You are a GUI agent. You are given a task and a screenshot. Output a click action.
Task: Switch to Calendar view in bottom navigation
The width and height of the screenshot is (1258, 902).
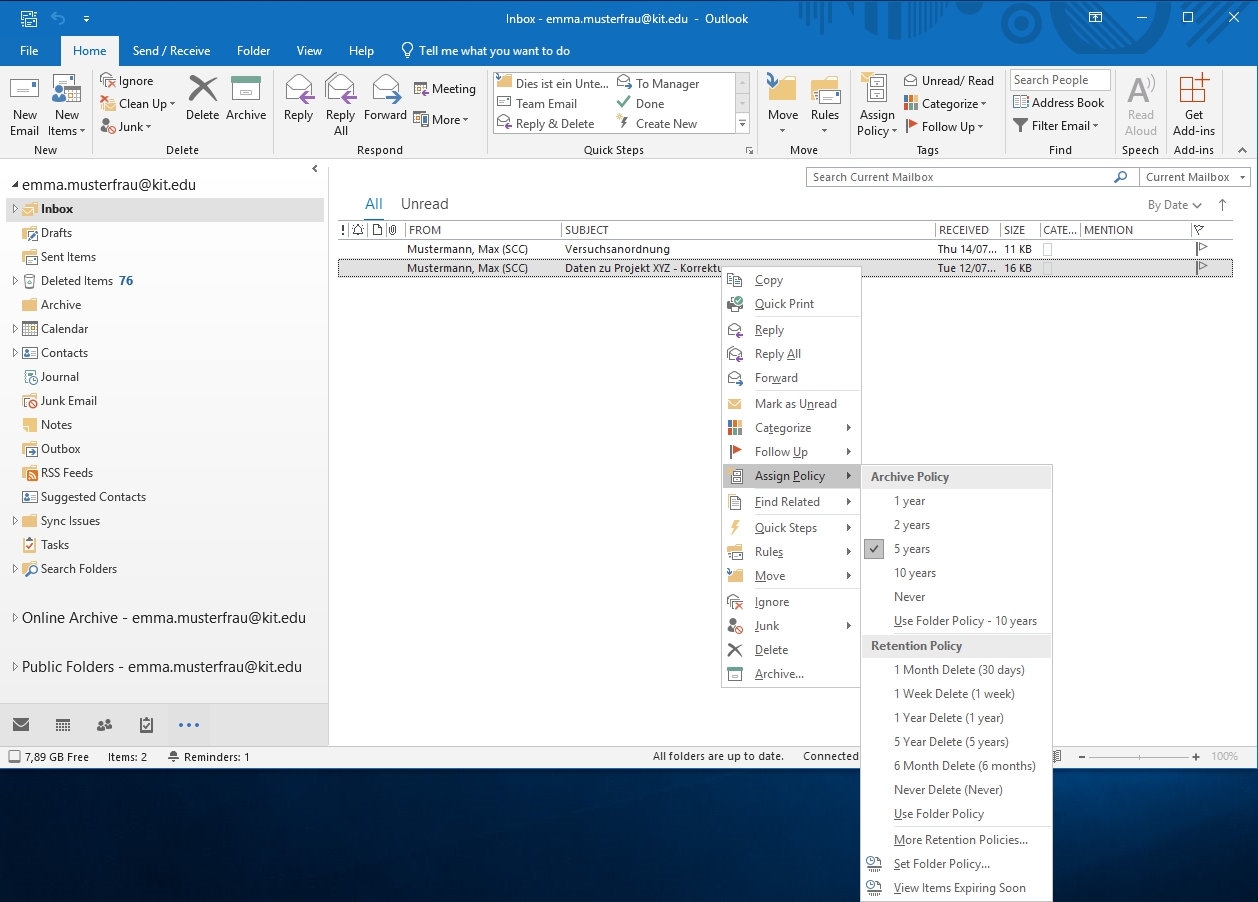click(63, 725)
